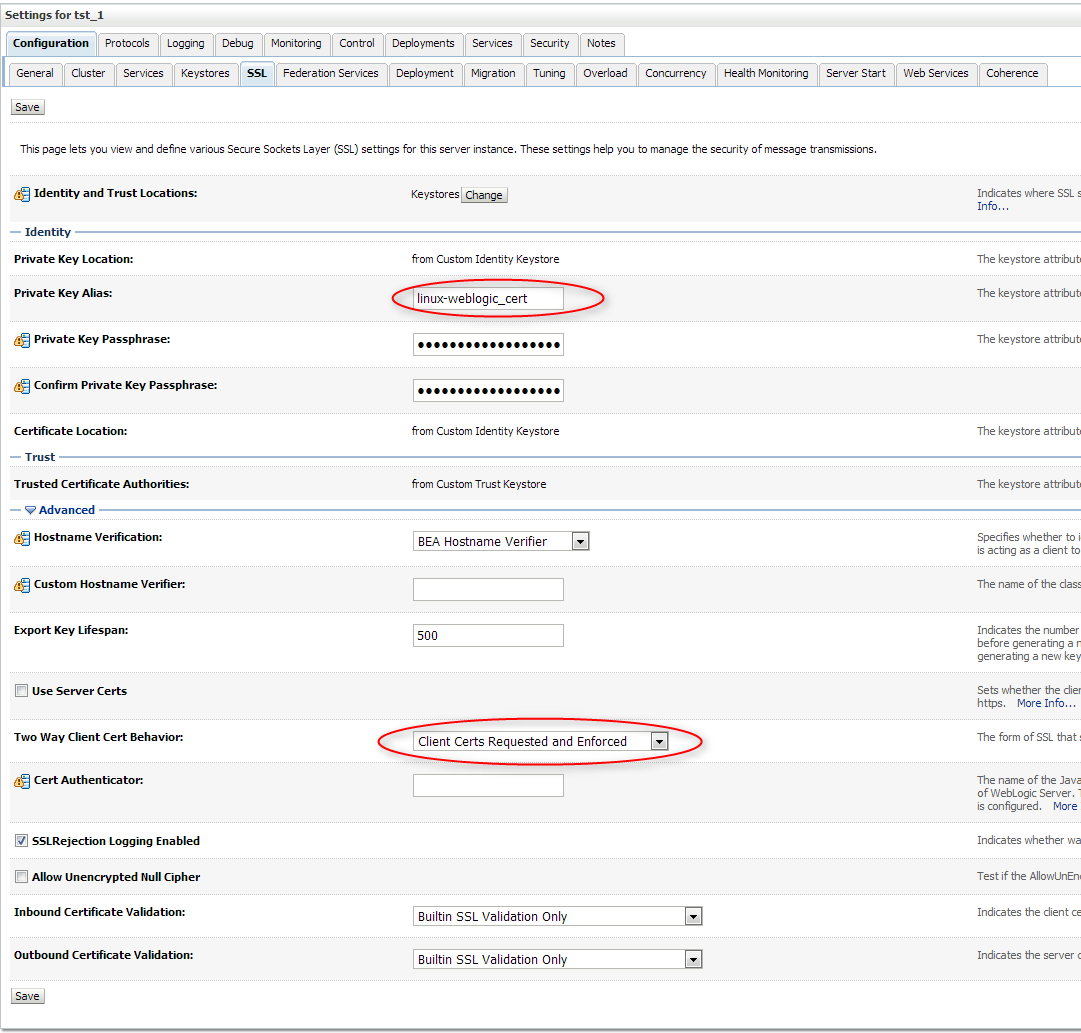Click the change indicator icon next to Private Key Passphrase
This screenshot has height=1033, width=1081.
coord(21,339)
